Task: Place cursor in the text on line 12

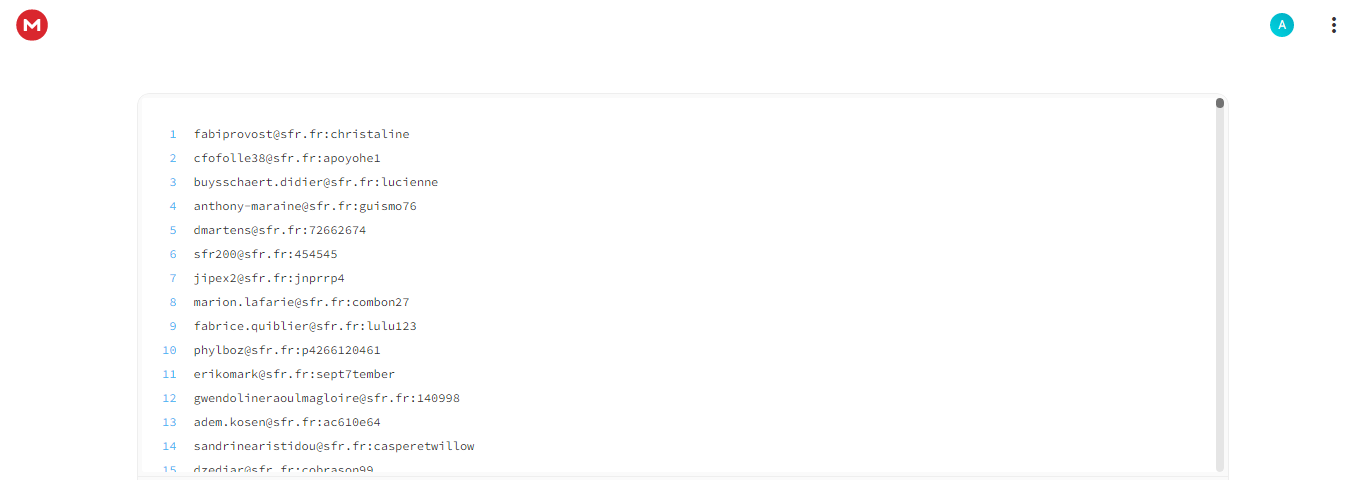Action: (x=327, y=398)
